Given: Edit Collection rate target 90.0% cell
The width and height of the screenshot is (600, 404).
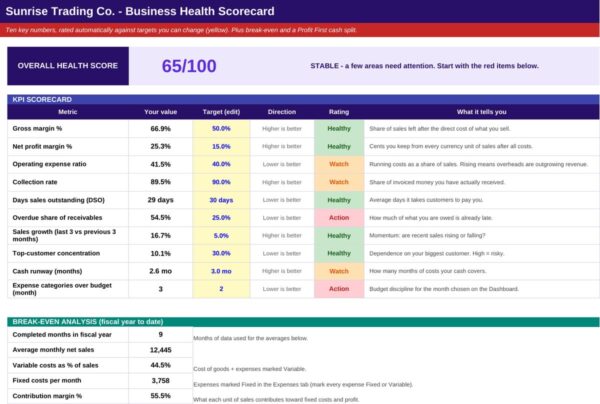Looking at the screenshot, I should click(x=221, y=182).
